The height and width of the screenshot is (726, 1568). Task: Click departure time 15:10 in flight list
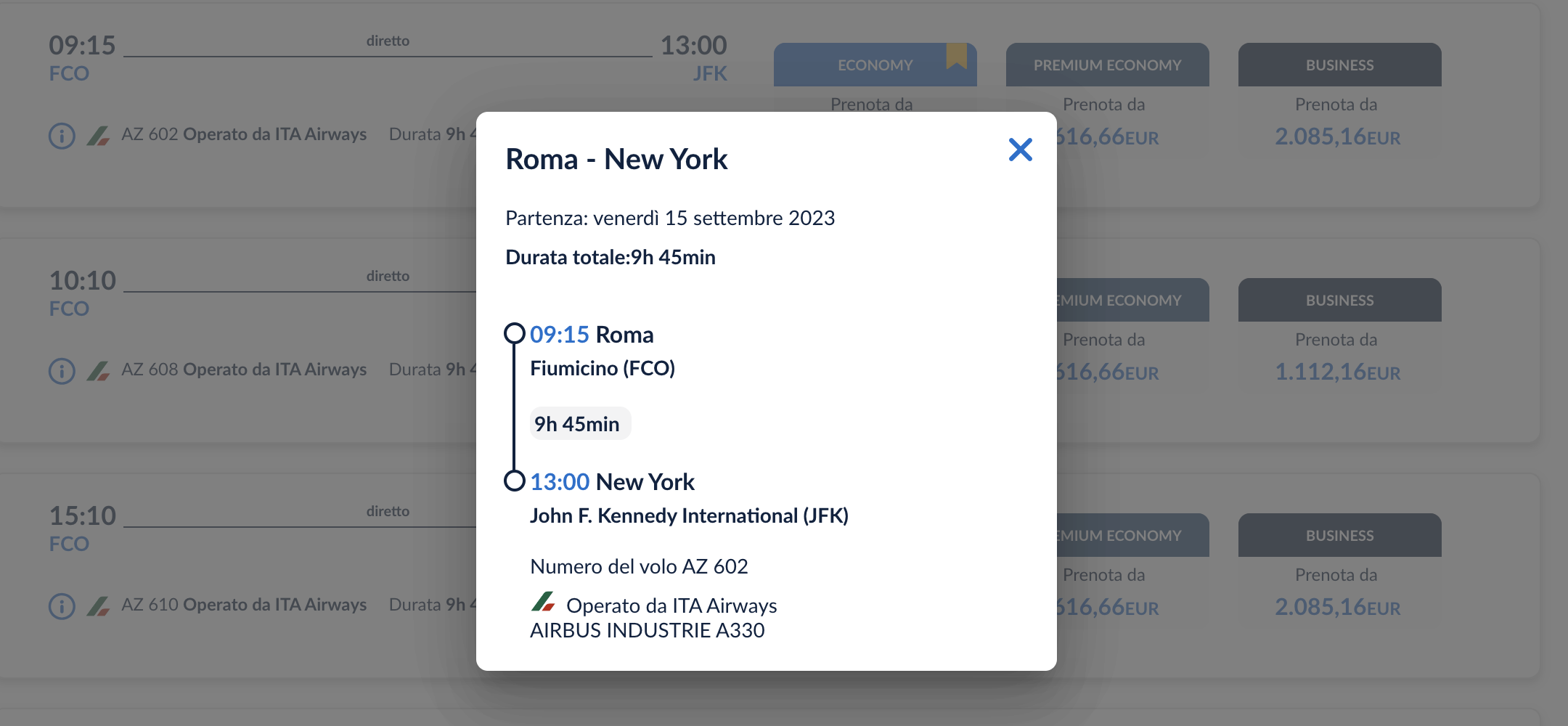[x=82, y=515]
